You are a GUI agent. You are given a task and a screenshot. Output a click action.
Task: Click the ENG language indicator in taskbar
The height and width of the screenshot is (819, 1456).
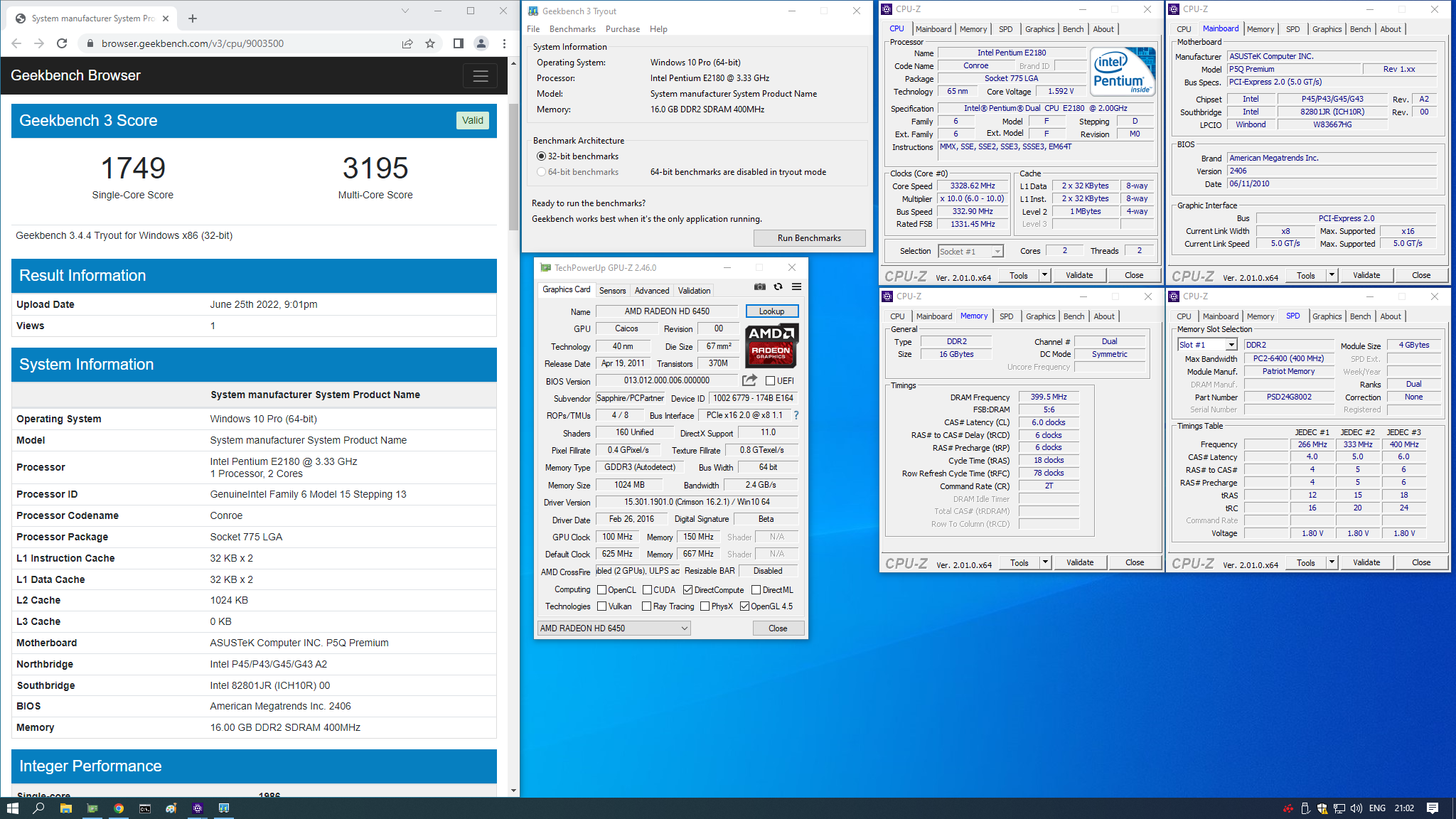(x=1377, y=808)
